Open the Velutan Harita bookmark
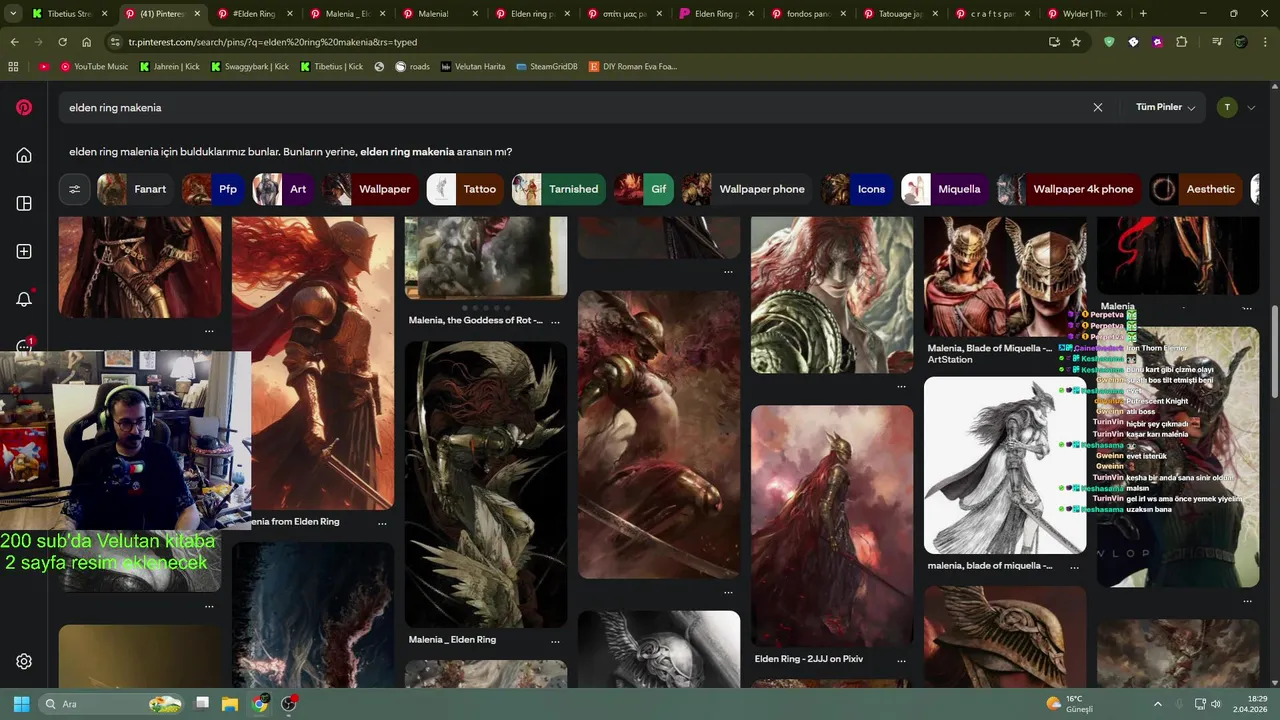This screenshot has height=720, width=1280. (473, 66)
